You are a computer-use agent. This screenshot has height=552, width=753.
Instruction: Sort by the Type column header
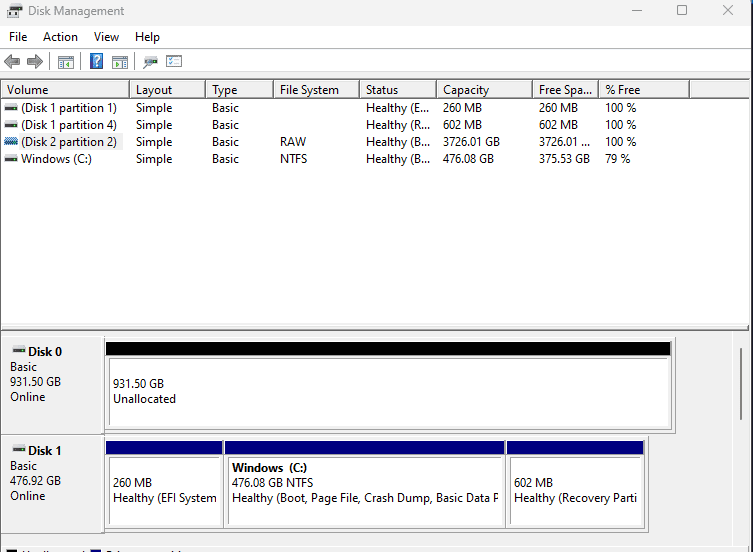click(240, 90)
